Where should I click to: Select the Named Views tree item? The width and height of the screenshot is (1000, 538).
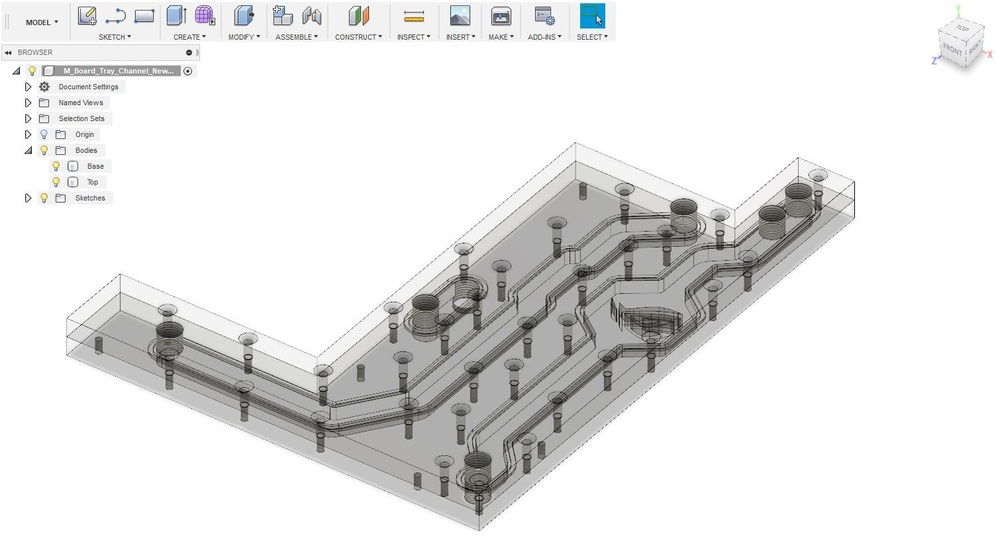click(x=80, y=103)
